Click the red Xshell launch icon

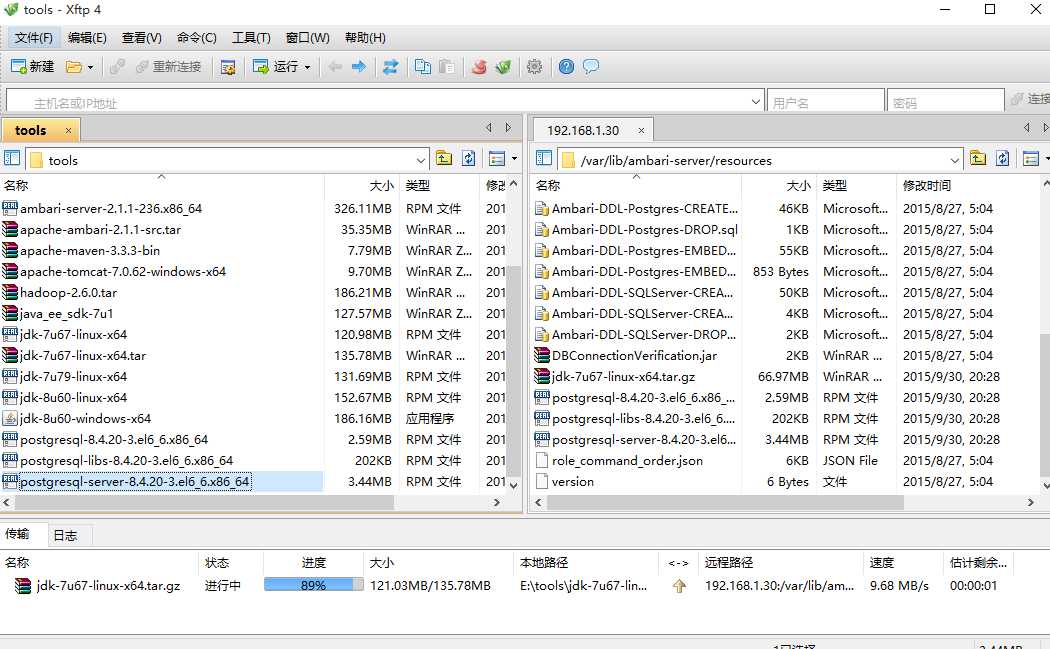point(479,66)
